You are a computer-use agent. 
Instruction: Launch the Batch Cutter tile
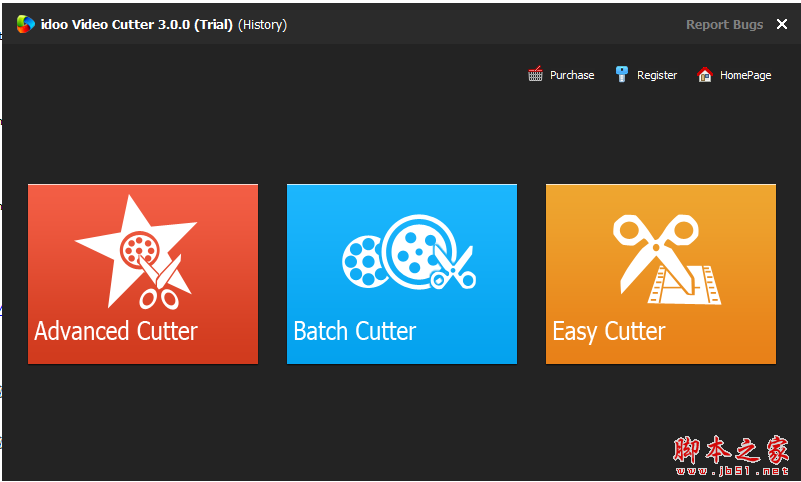click(x=402, y=274)
